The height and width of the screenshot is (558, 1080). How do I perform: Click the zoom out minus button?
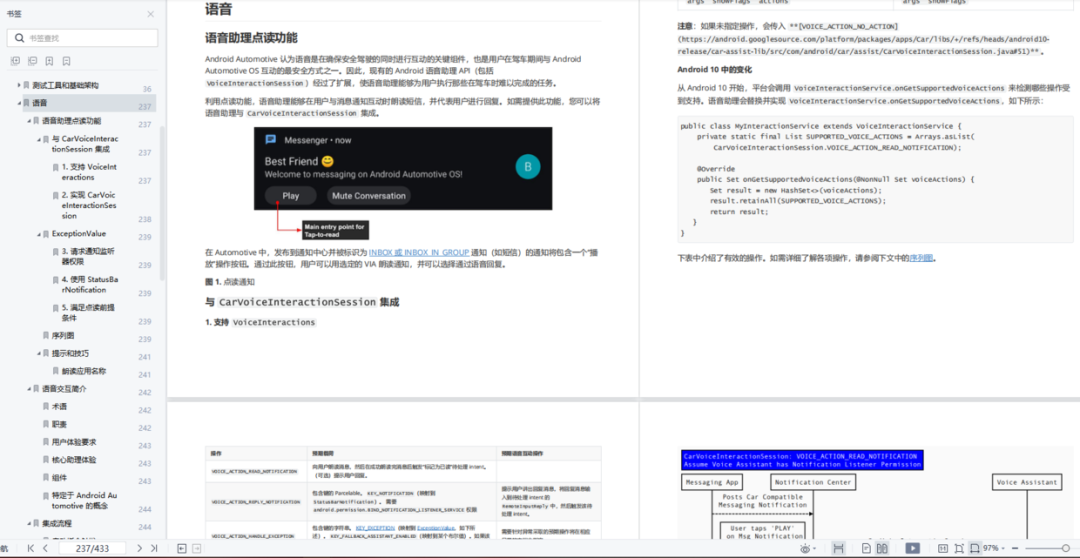click(1017, 548)
